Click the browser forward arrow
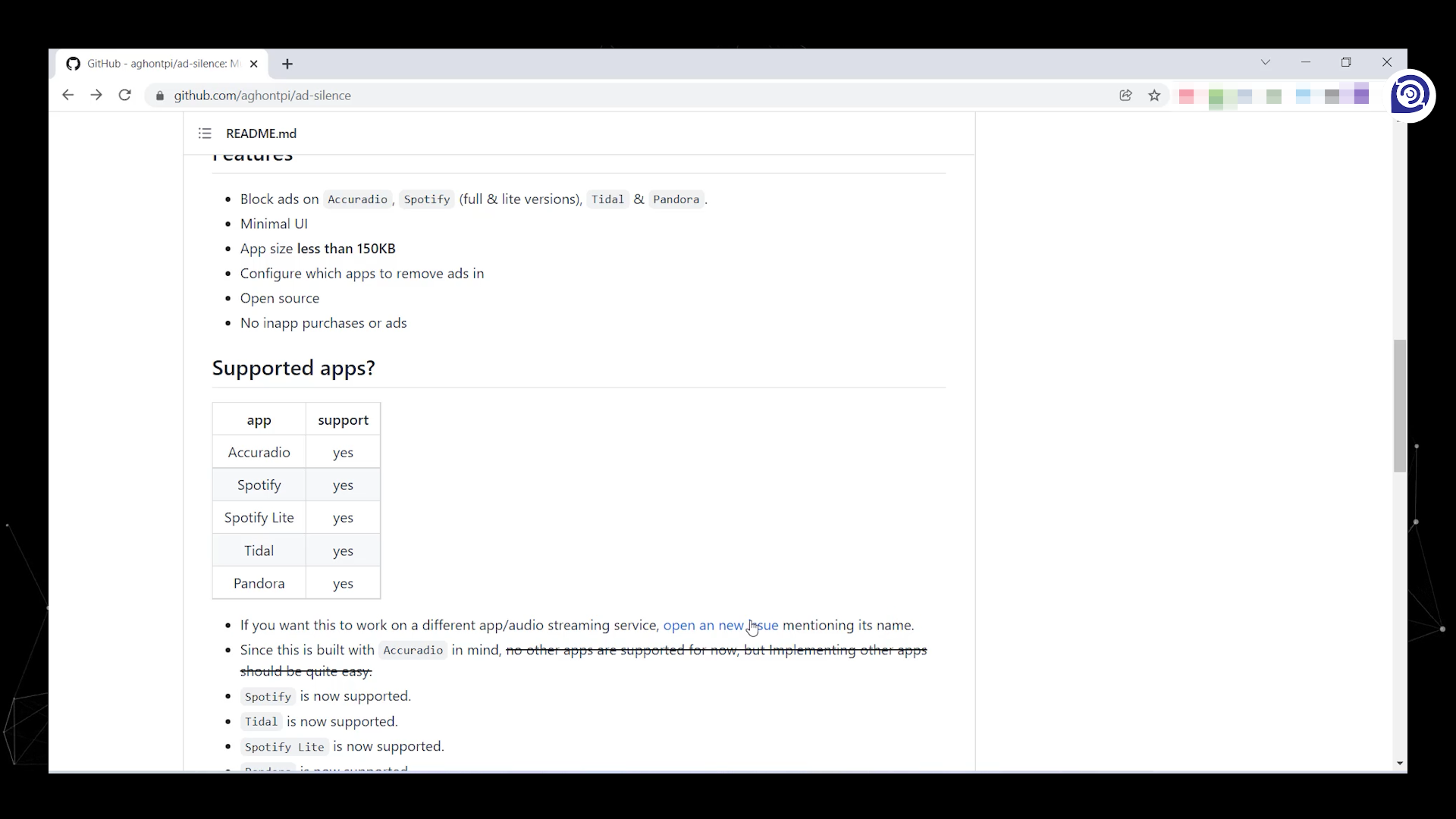Screen dimensions: 1456x819 96,95
